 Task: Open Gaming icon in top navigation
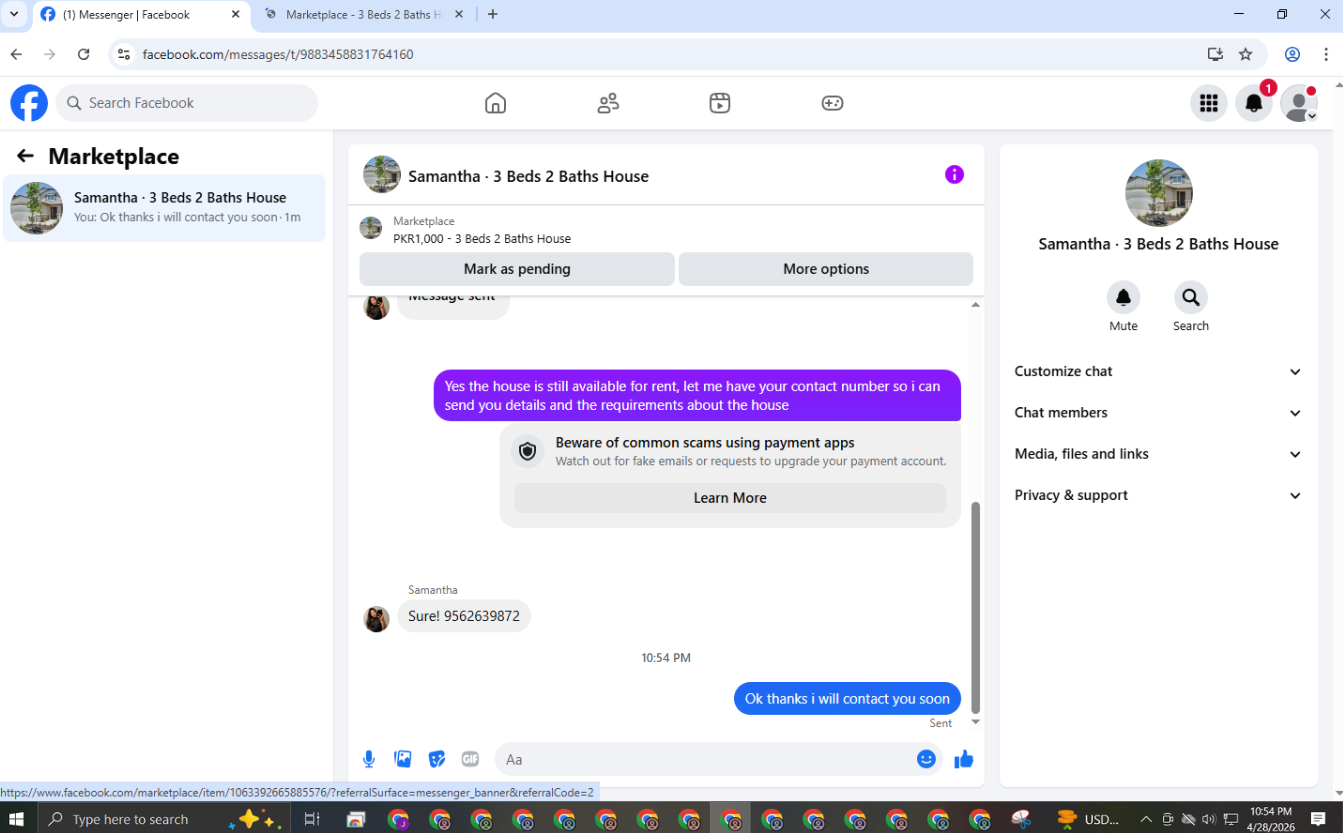coord(832,103)
